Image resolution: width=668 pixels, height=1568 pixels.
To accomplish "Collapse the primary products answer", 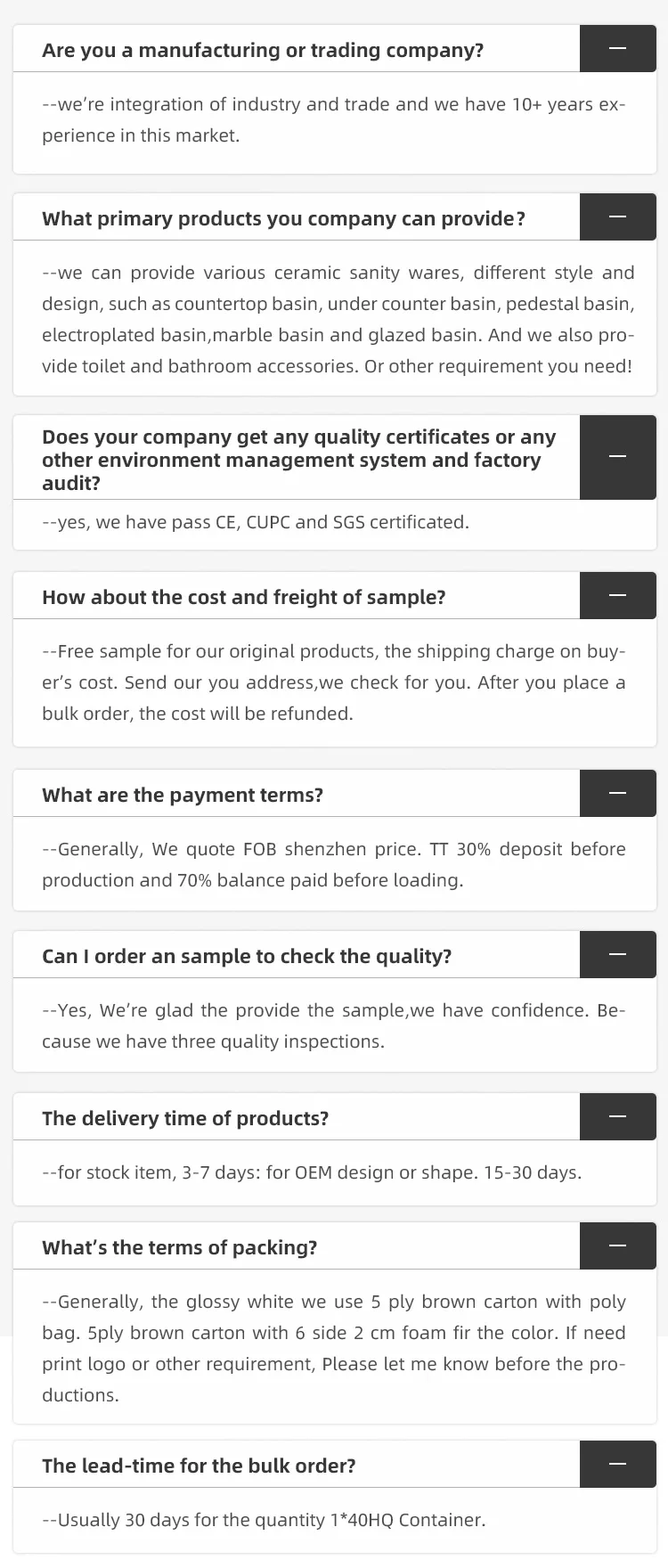I will coord(617,217).
